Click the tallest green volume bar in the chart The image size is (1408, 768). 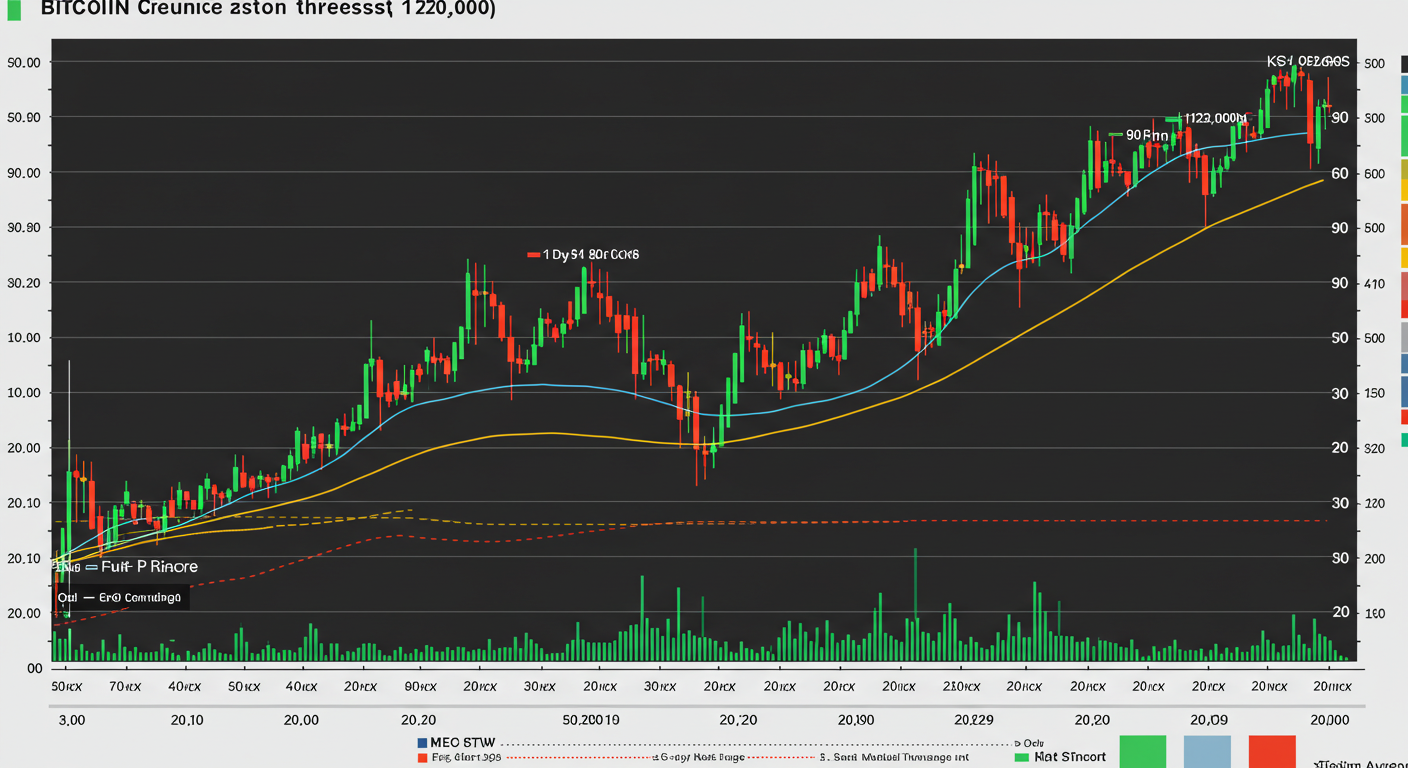pyautogui.click(x=914, y=604)
